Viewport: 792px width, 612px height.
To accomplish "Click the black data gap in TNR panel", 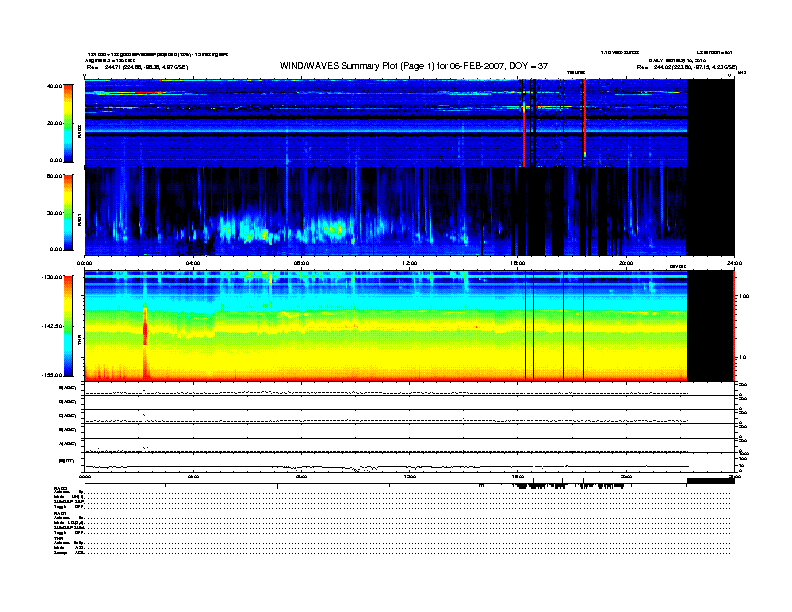I will pos(710,326).
